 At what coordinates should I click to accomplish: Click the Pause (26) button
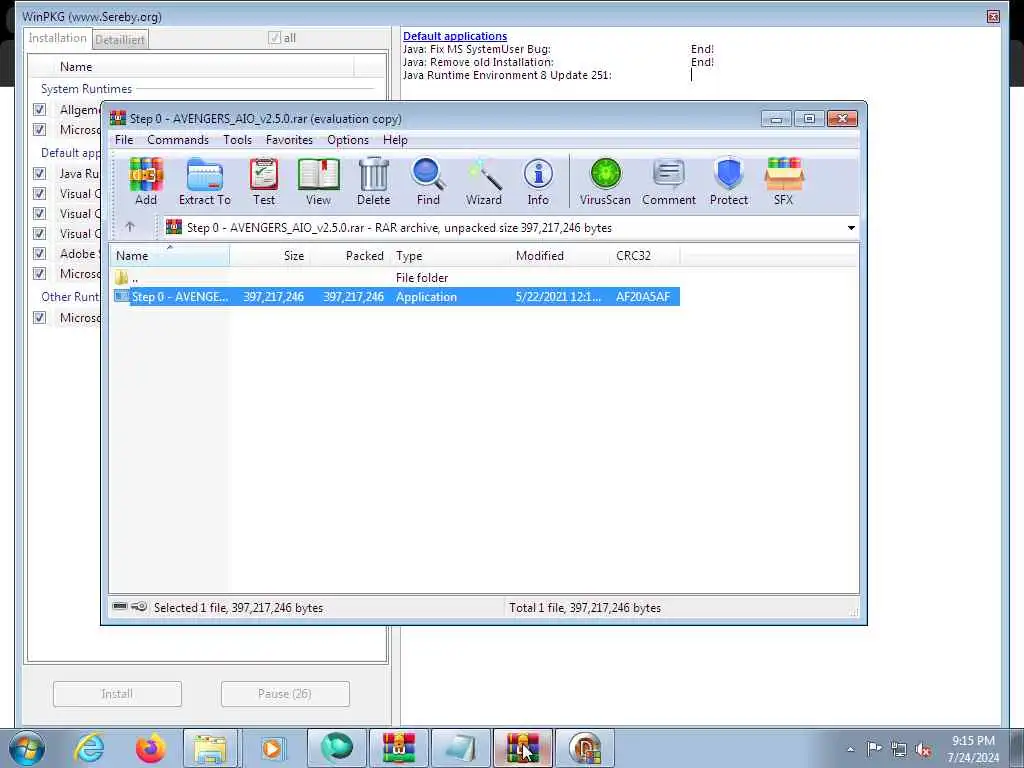[x=285, y=694]
